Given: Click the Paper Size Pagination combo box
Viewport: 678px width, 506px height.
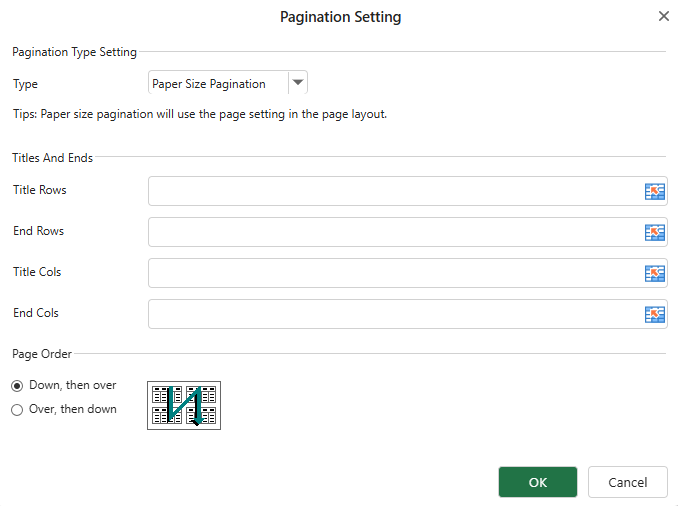Looking at the screenshot, I should point(217,84).
